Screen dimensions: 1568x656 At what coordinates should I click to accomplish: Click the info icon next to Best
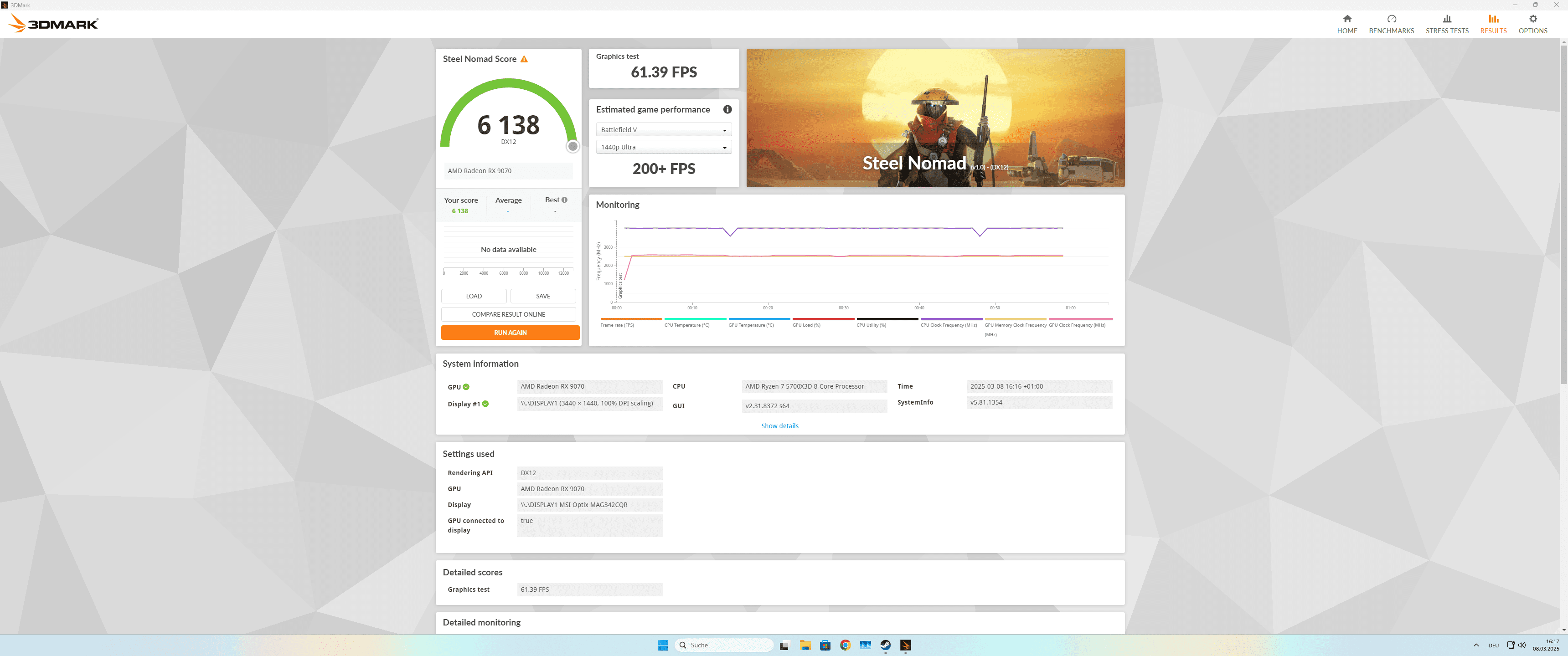click(x=564, y=200)
